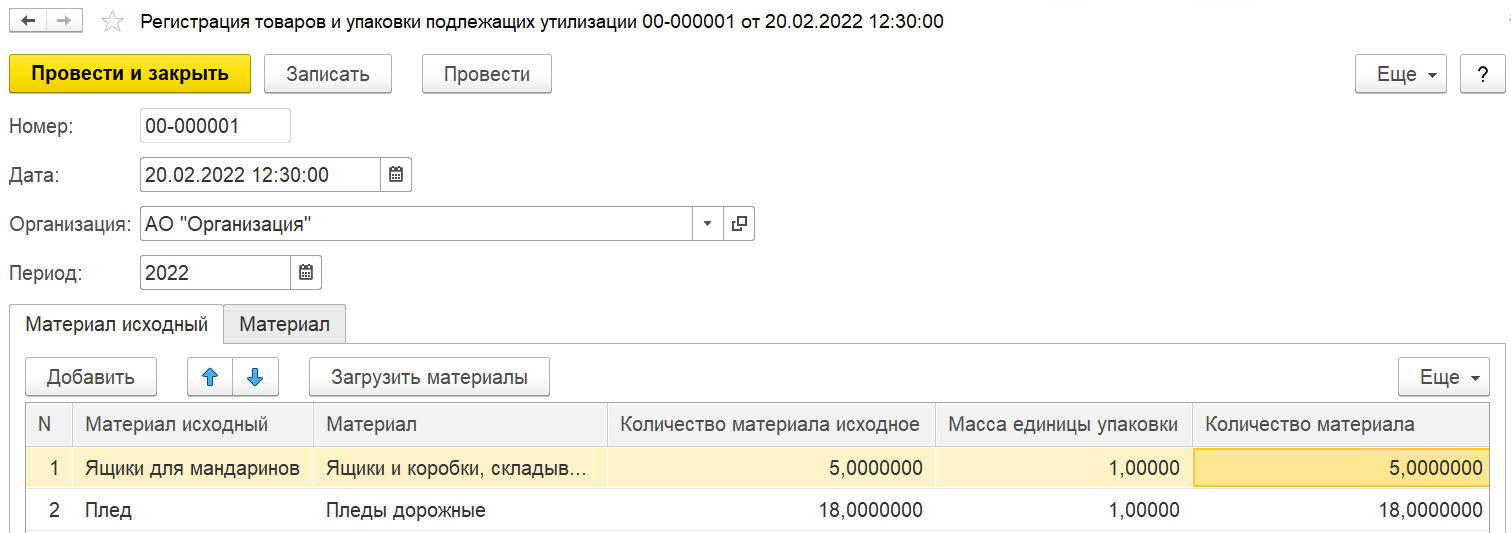Sort by N column header
This screenshot has width=1511, height=533.
click(48, 424)
